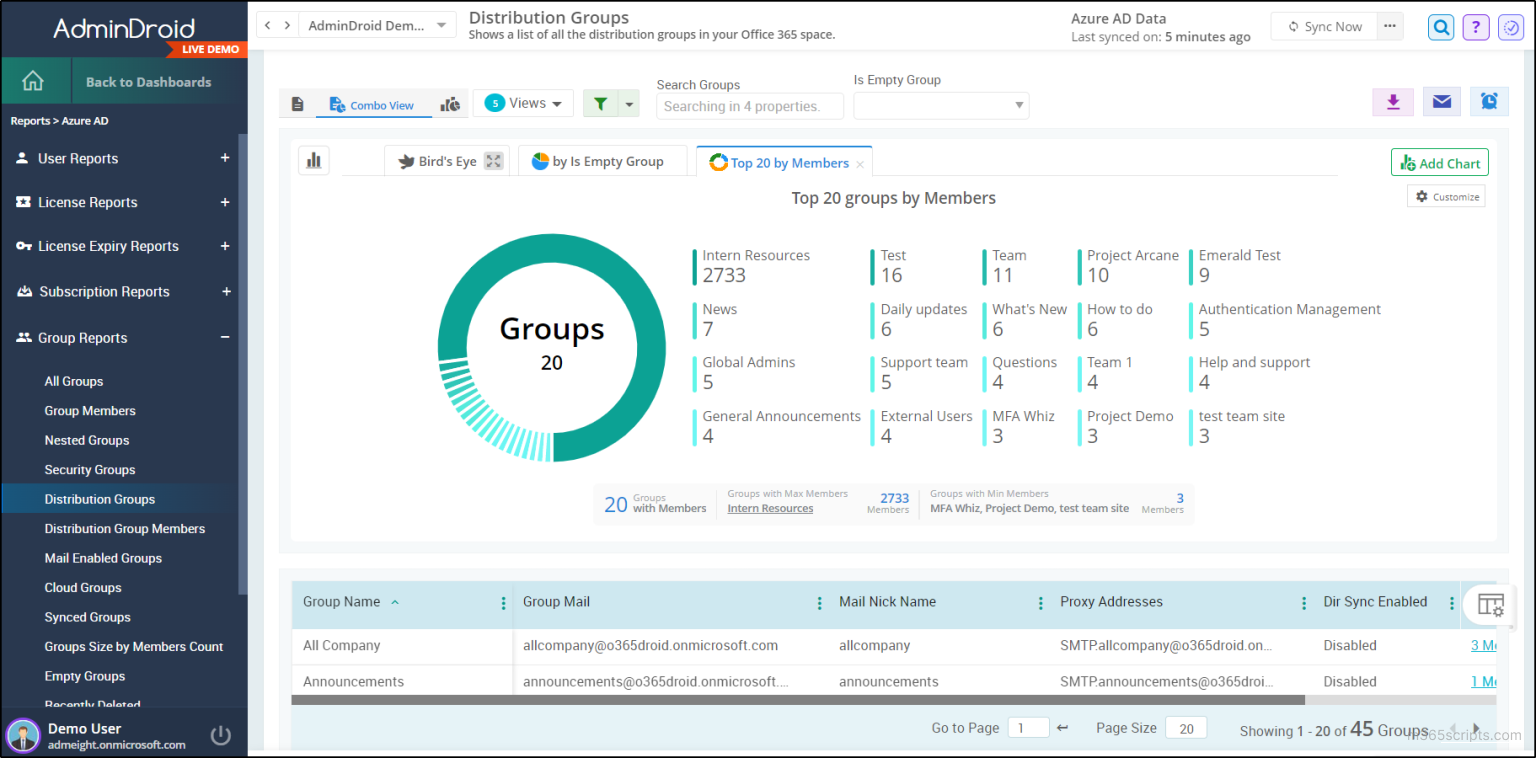
Task: Expand the Is Empty Group dropdown
Action: (940, 105)
